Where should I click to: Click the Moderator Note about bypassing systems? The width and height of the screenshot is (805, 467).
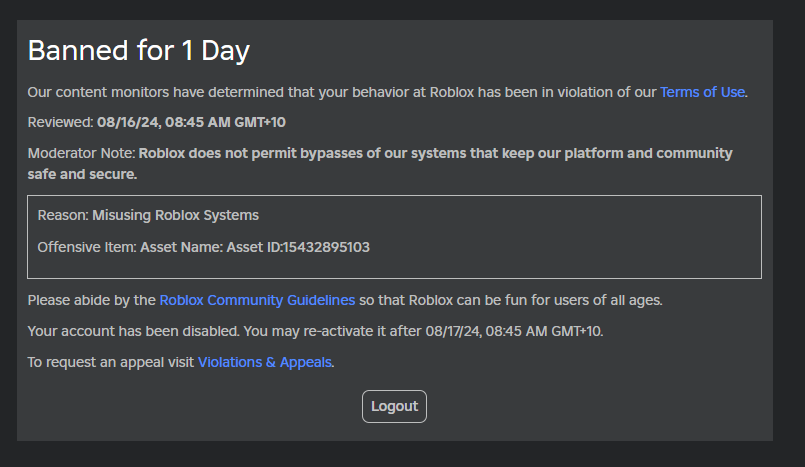pyautogui.click(x=380, y=164)
